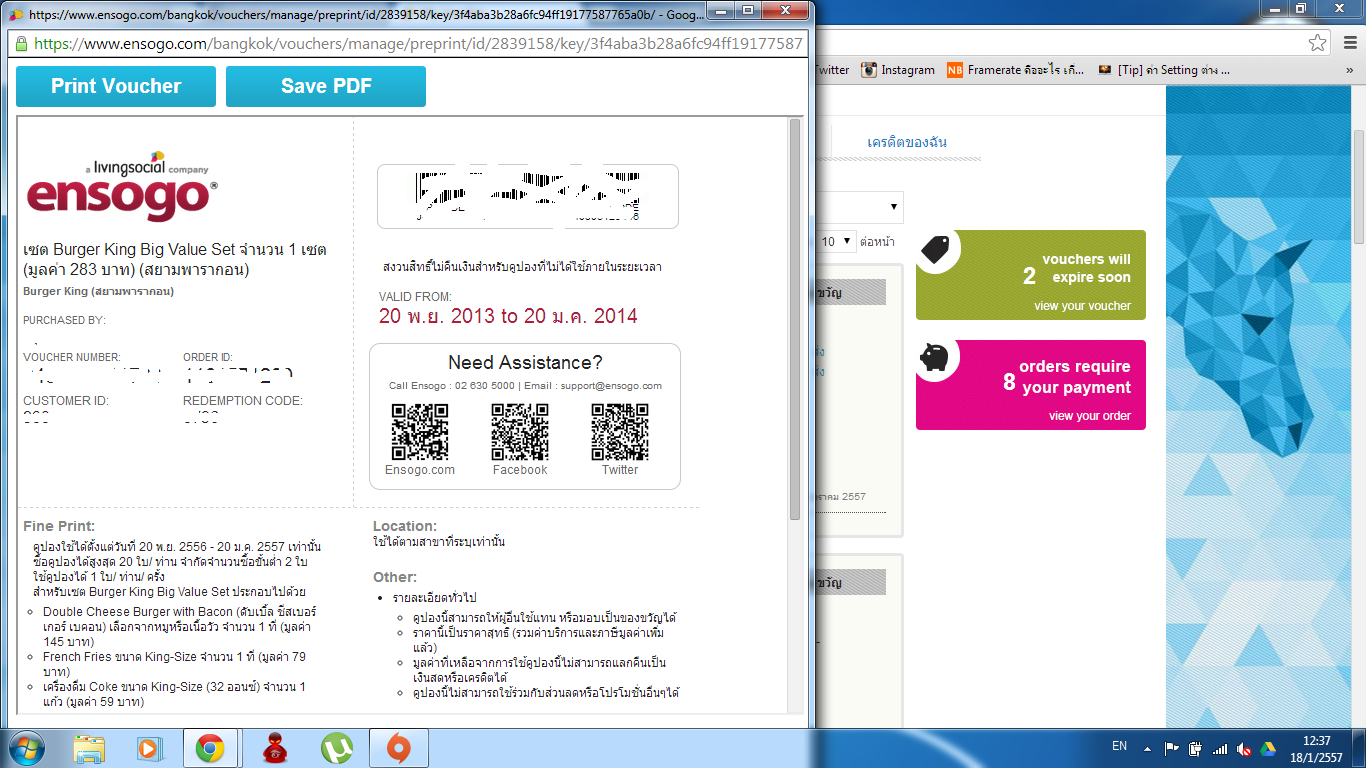The image size is (1366, 768).
Task: Open the [Tip] Setting bookmark
Action: pyautogui.click(x=1163, y=70)
